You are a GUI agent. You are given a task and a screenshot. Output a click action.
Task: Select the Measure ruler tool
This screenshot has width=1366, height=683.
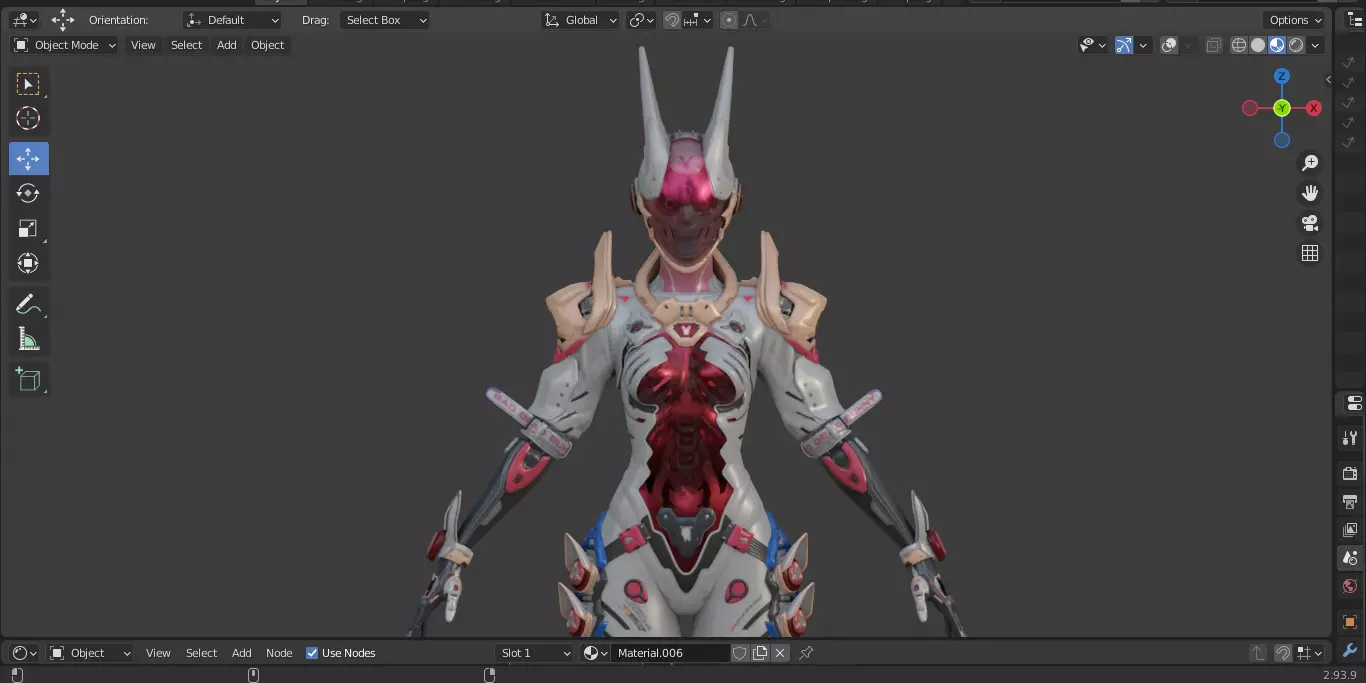coord(28,339)
